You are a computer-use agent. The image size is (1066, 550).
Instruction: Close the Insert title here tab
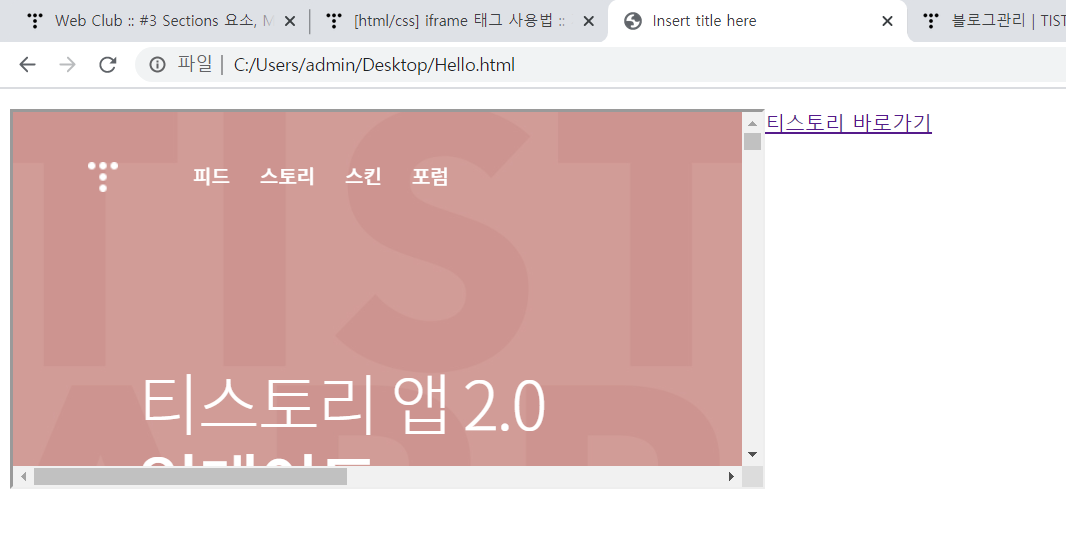887,21
